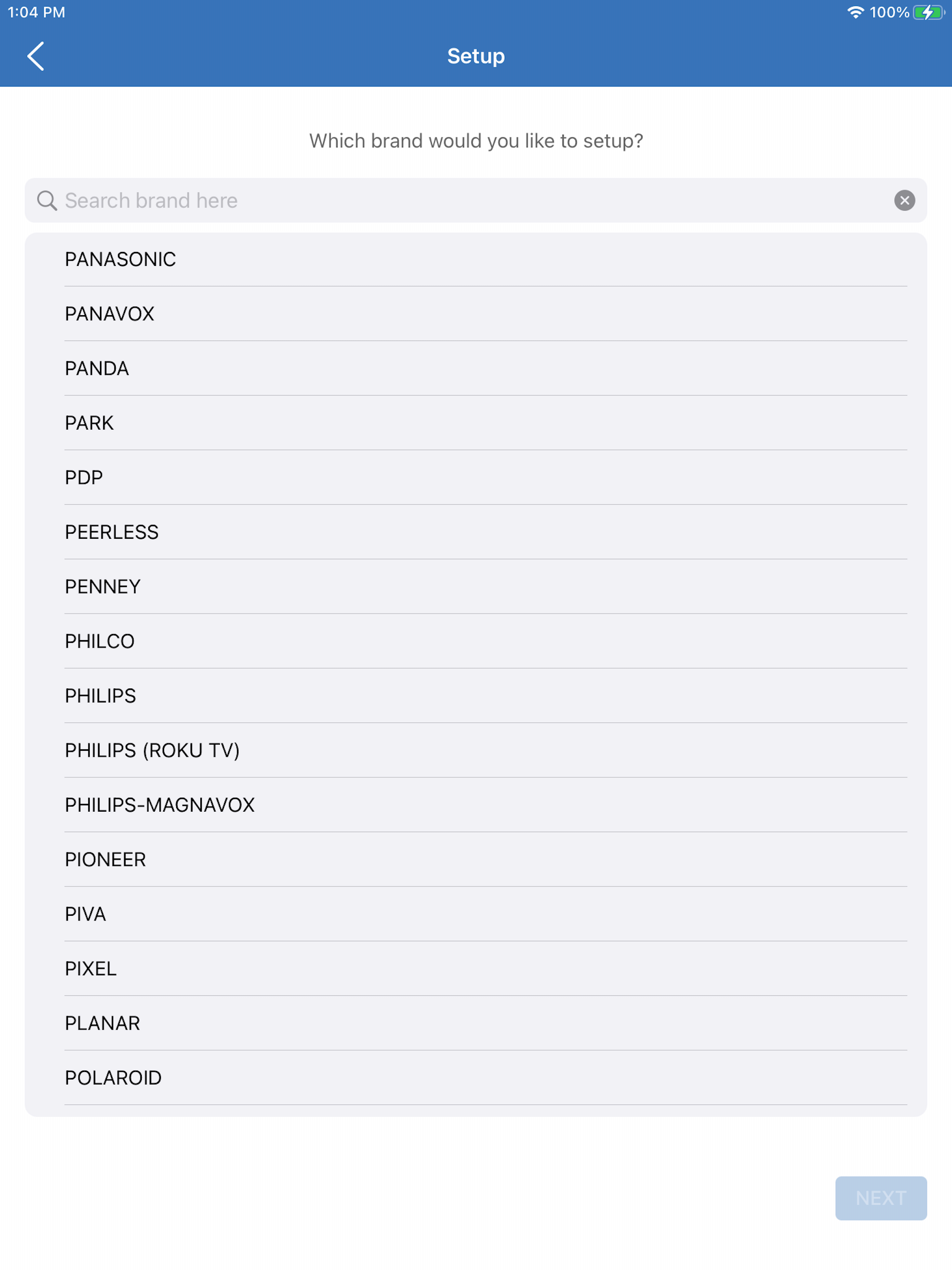This screenshot has width=952, height=1270.
Task: Tap the Wi-Fi status icon
Action: 855,12
